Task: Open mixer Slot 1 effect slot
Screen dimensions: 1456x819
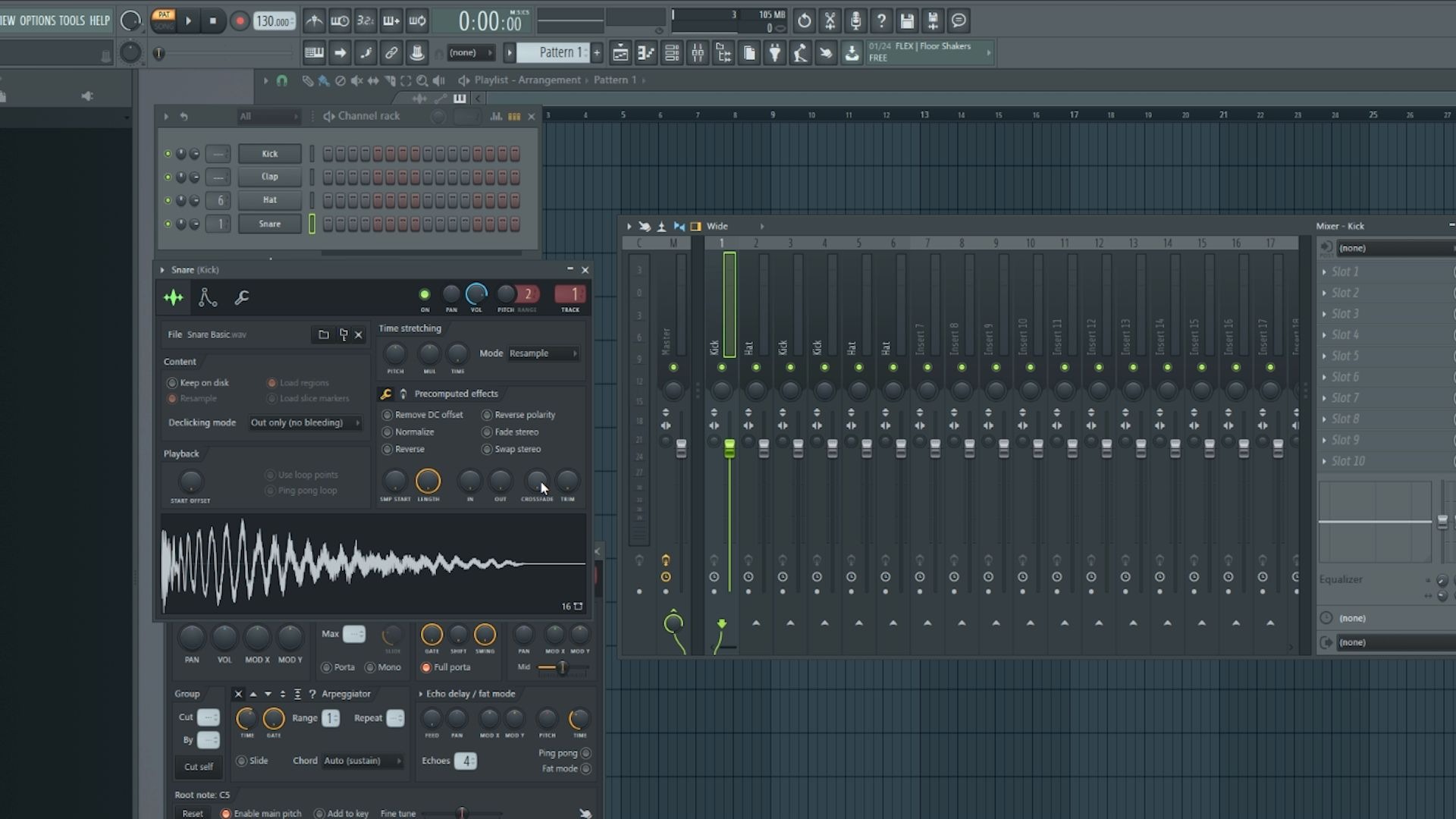Action: coord(1386,271)
